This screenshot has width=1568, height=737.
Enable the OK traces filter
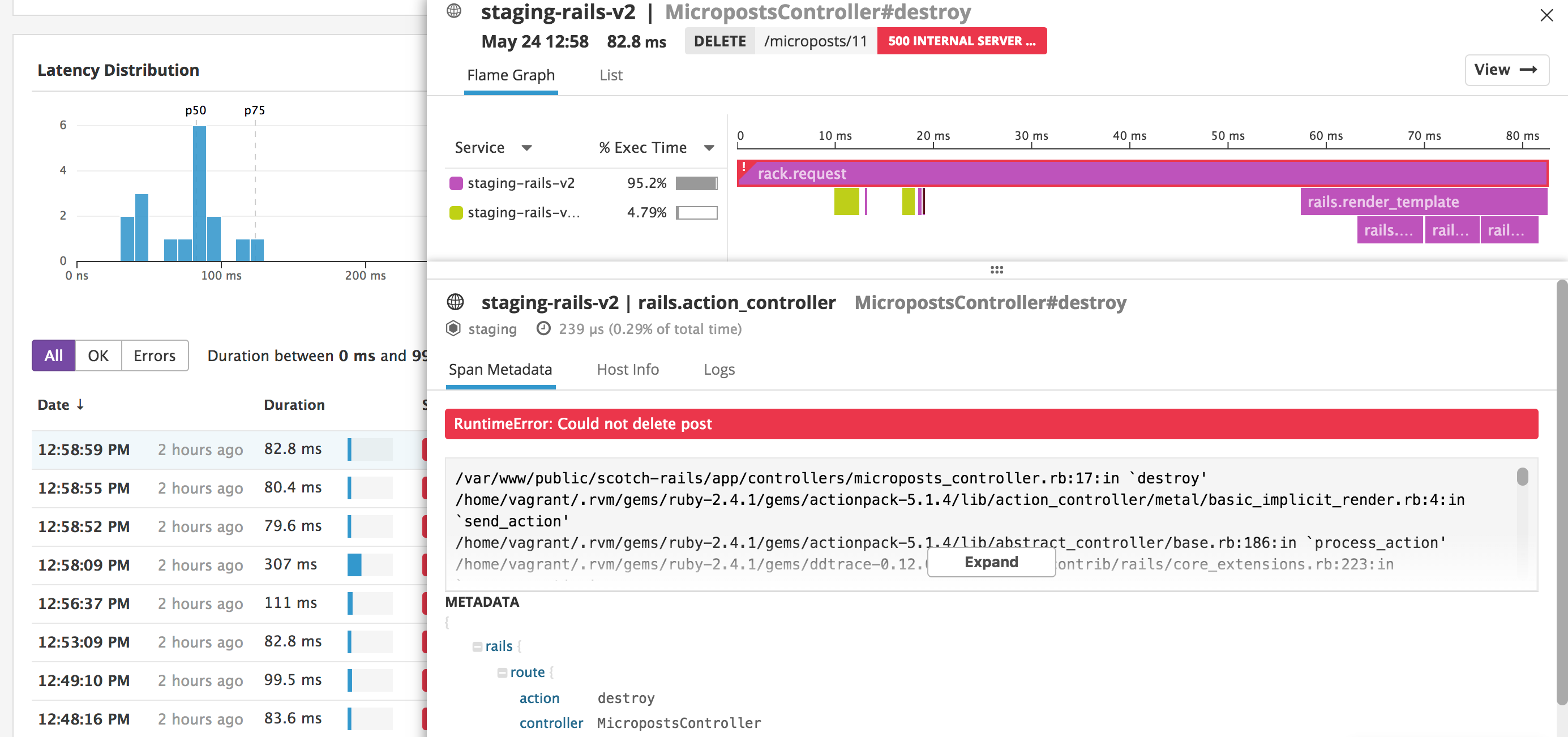tap(98, 355)
